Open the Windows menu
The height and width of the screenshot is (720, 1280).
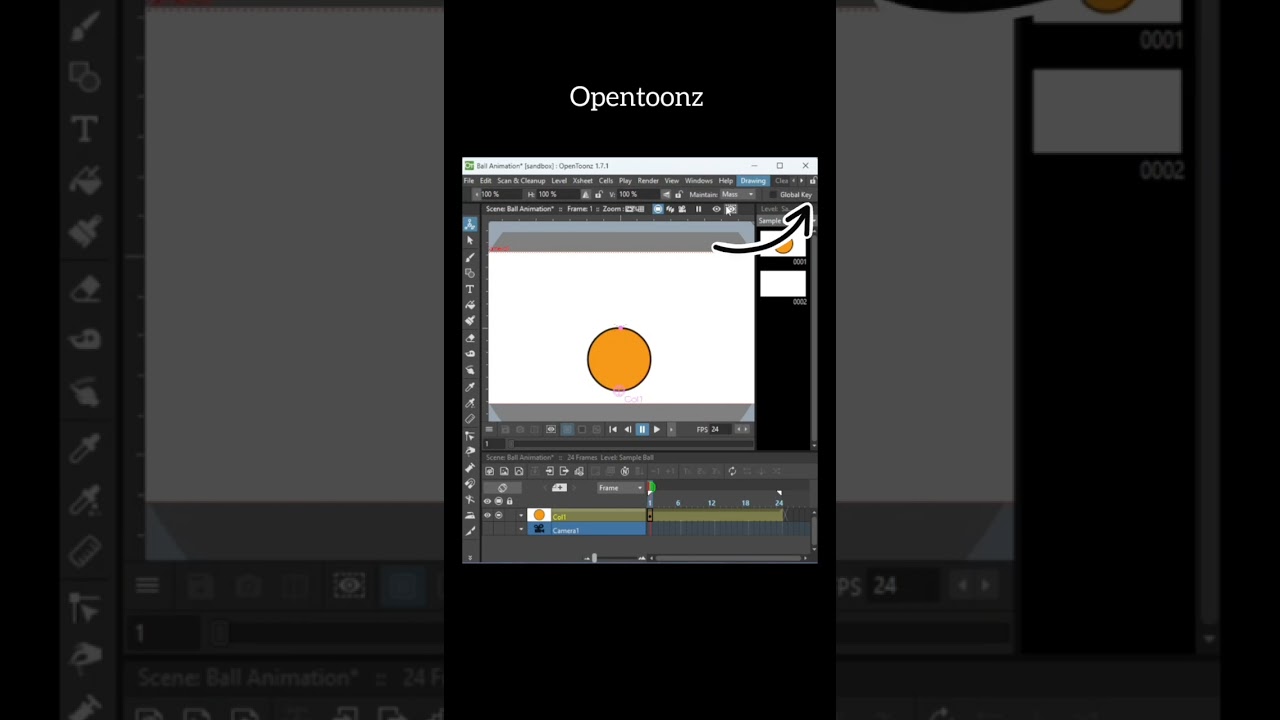pos(699,181)
